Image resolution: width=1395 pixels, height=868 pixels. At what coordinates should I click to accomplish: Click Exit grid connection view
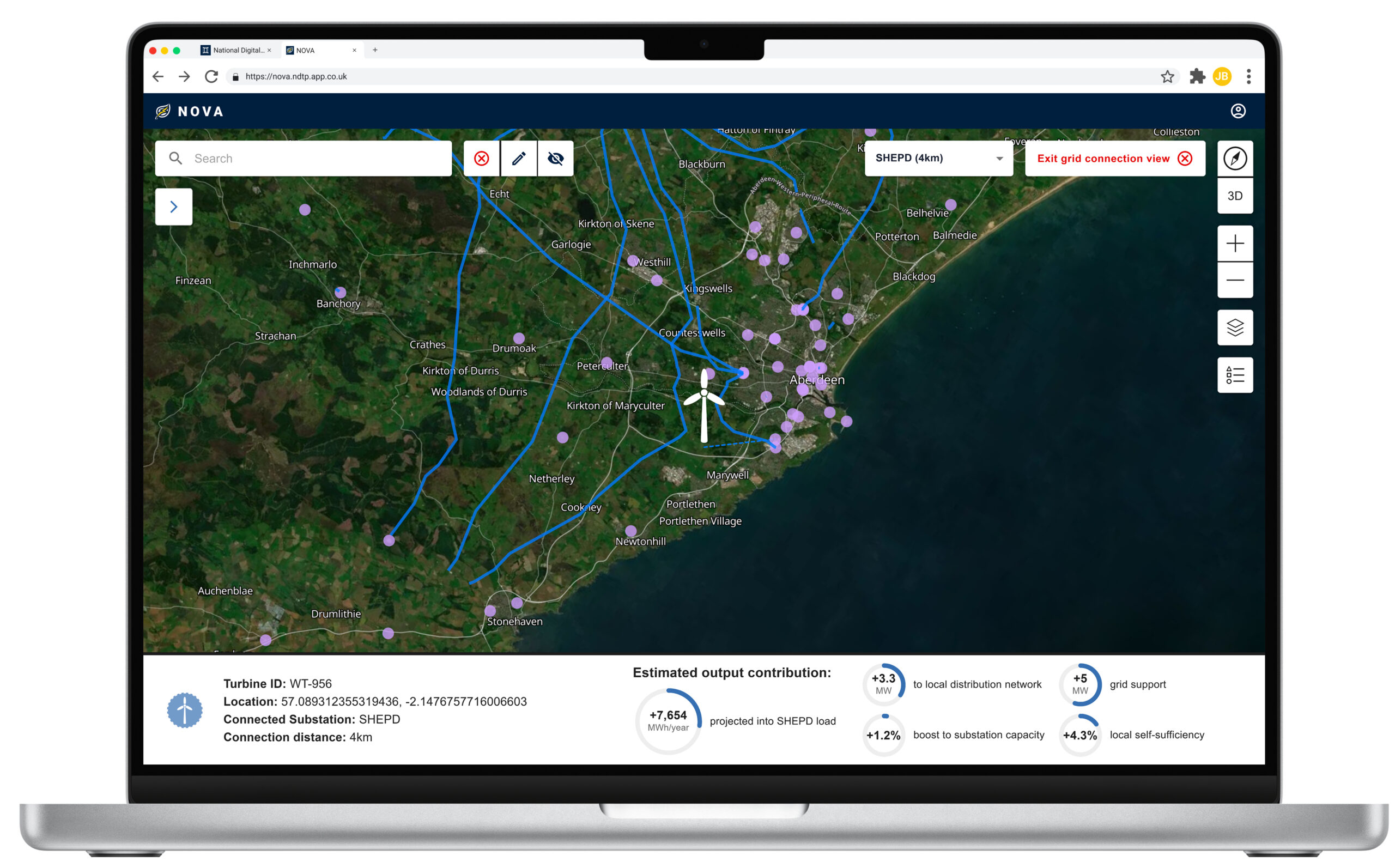(1114, 159)
